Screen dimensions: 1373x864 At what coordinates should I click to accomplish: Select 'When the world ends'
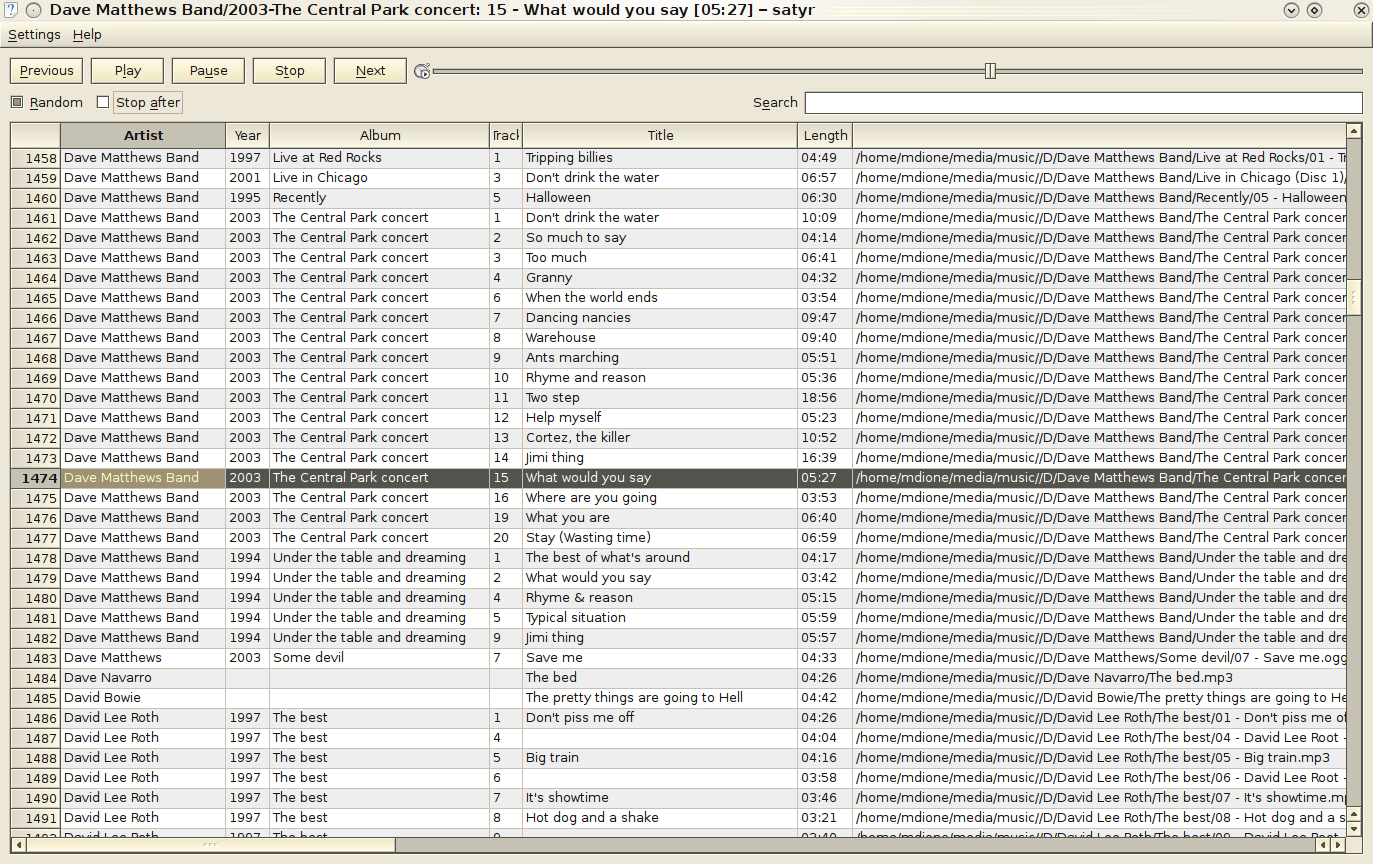[592, 298]
